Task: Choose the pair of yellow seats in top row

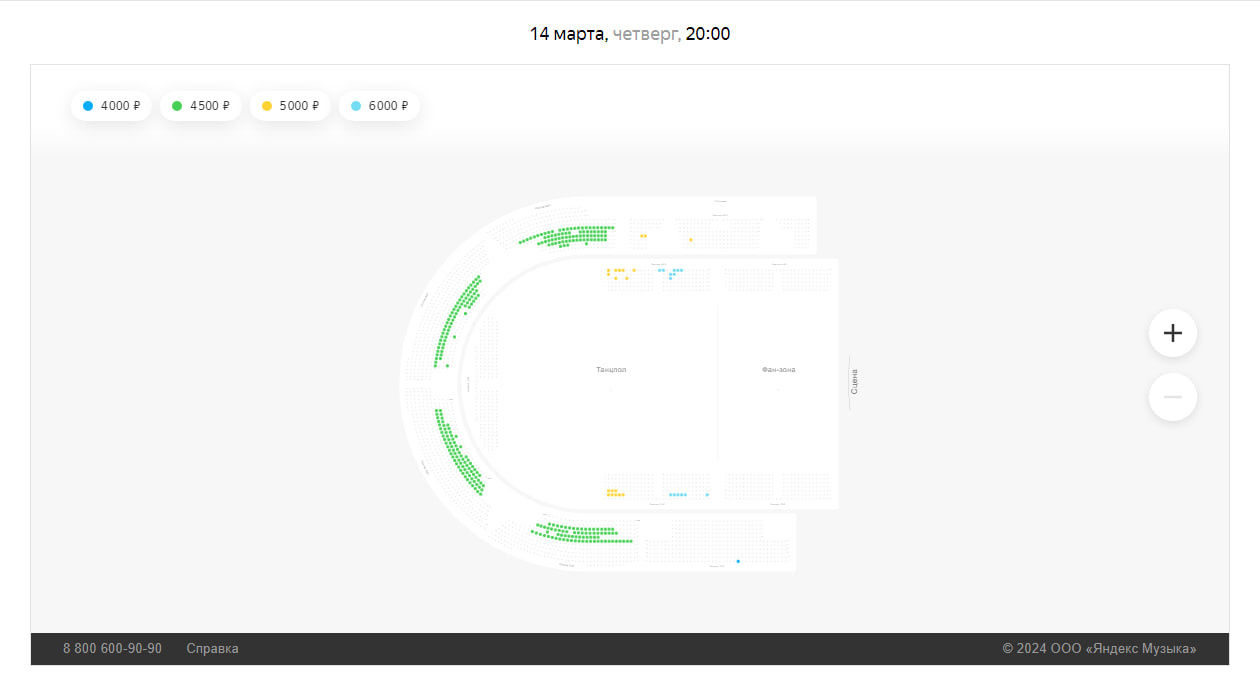Action: [643, 236]
